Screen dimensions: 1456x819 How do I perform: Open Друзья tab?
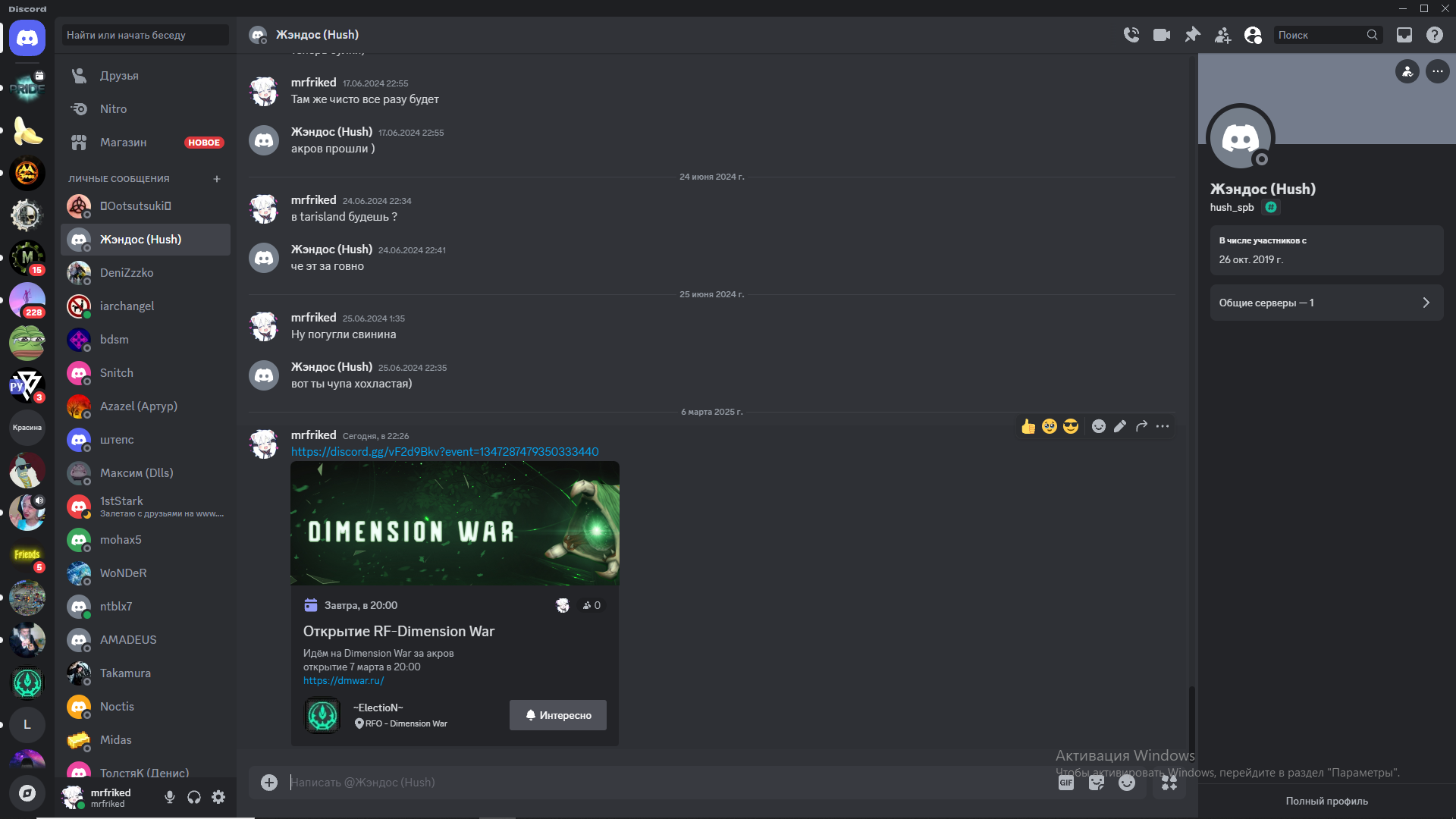[146, 76]
